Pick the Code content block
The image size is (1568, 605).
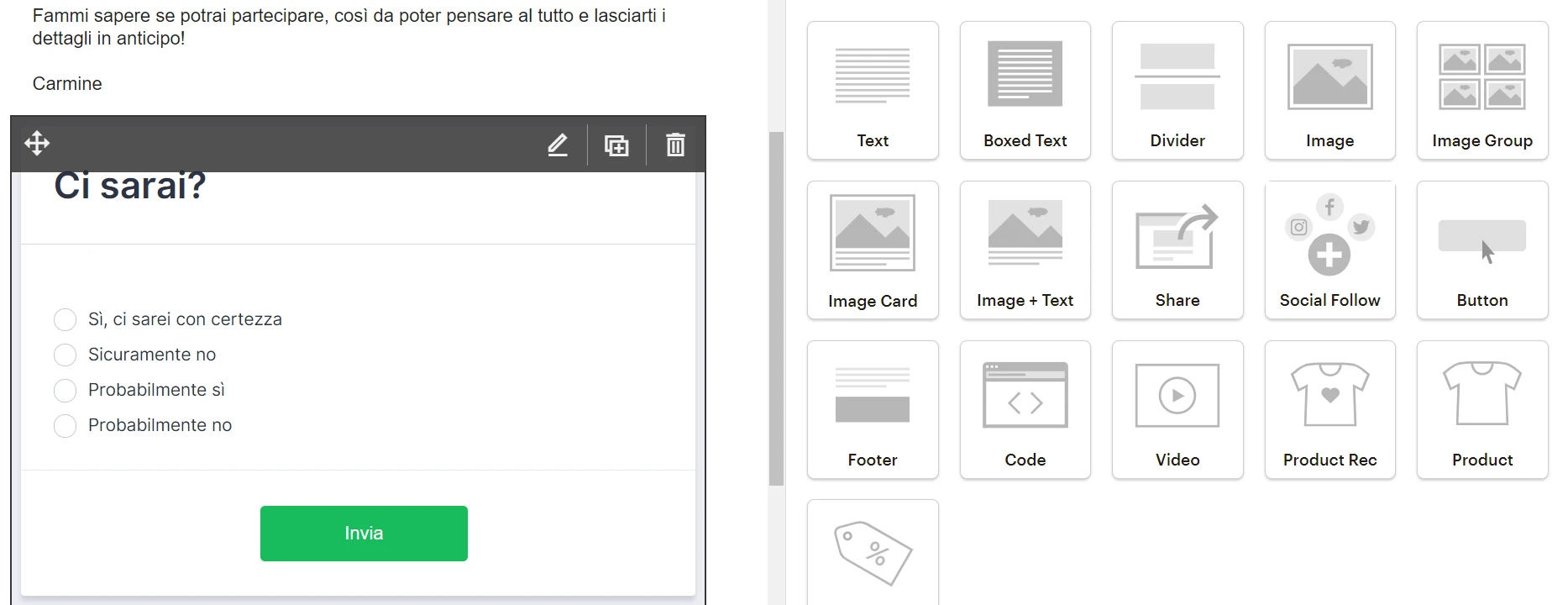coord(1025,410)
